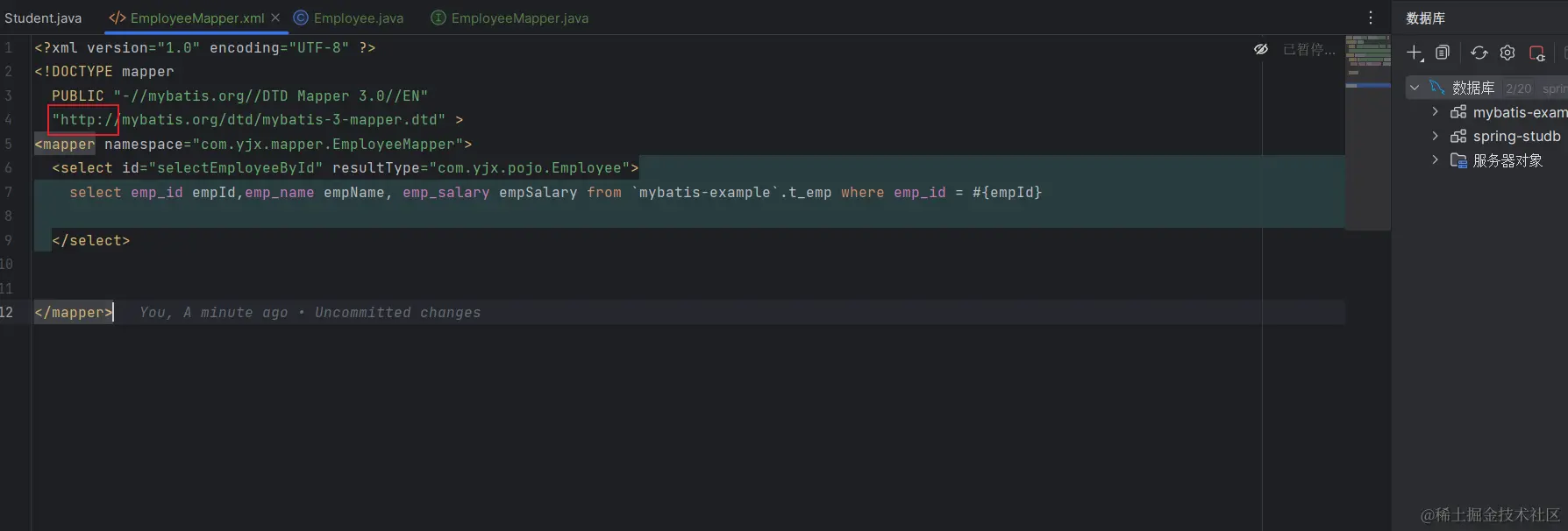Click the 已暂停 analysis status label

1309,50
